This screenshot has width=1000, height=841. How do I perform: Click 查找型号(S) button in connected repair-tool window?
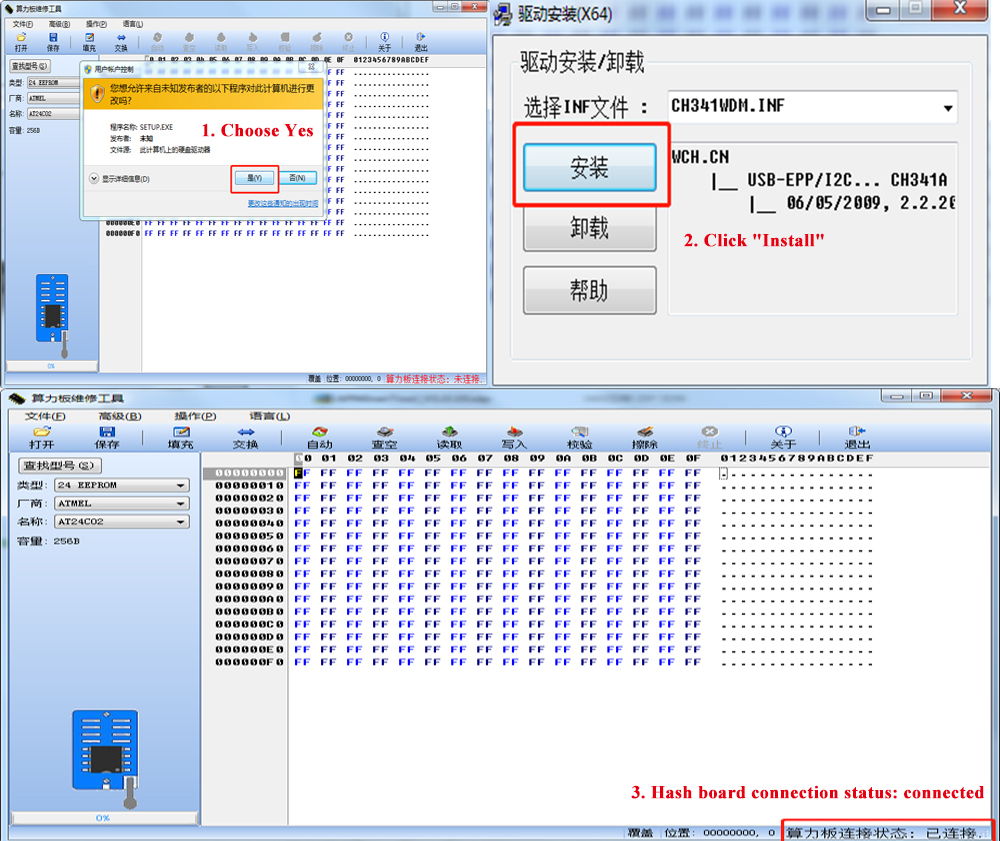[x=59, y=465]
